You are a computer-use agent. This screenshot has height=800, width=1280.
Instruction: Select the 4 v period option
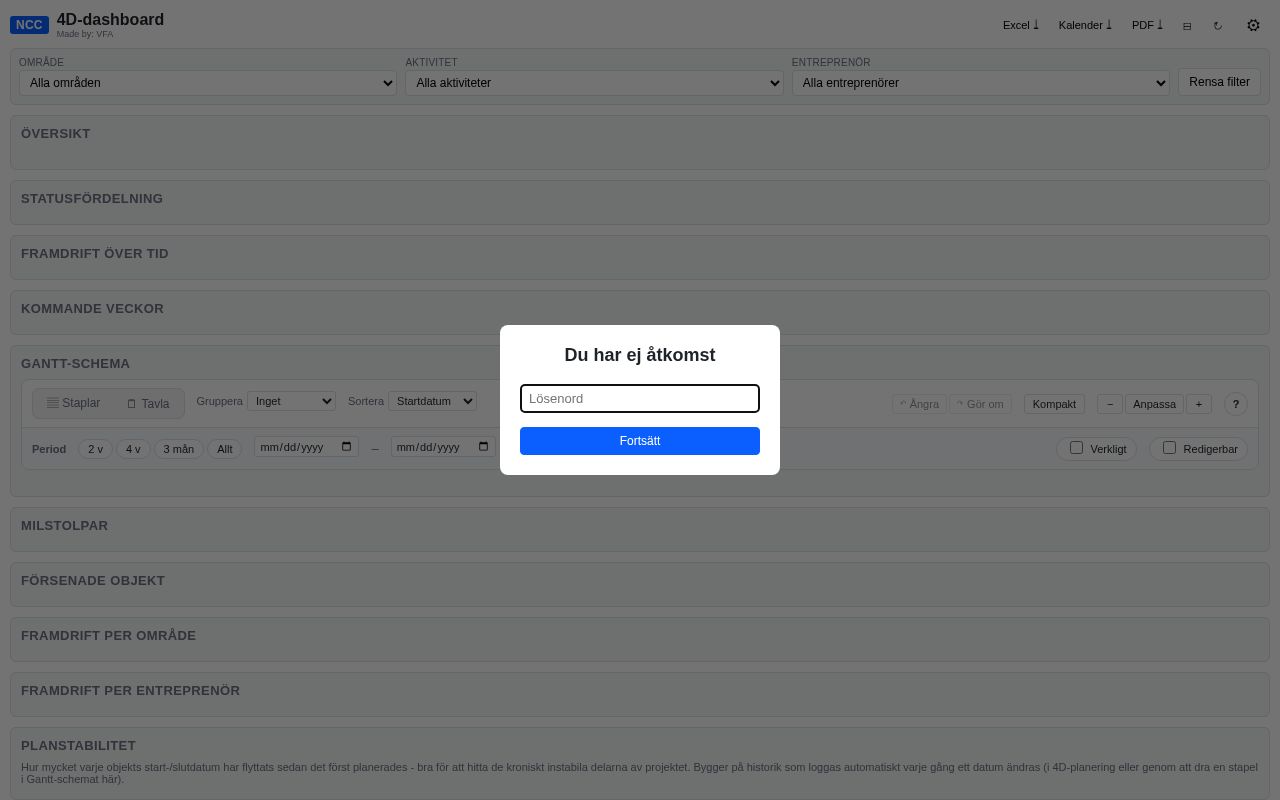click(133, 449)
